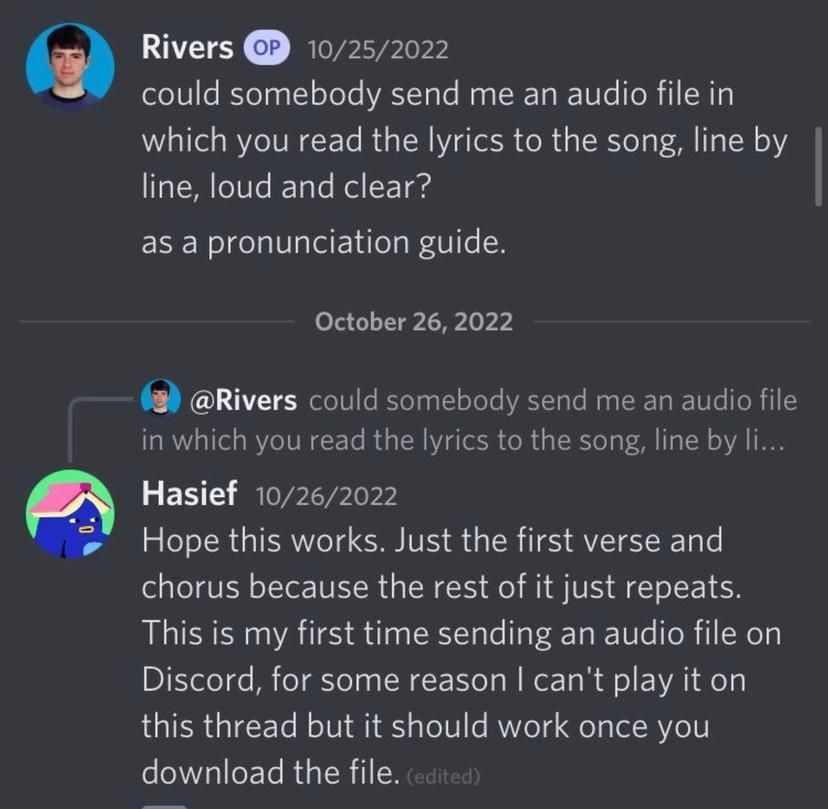Click the message scrollbar thumb
This screenshot has height=809, width=828.
tap(818, 166)
